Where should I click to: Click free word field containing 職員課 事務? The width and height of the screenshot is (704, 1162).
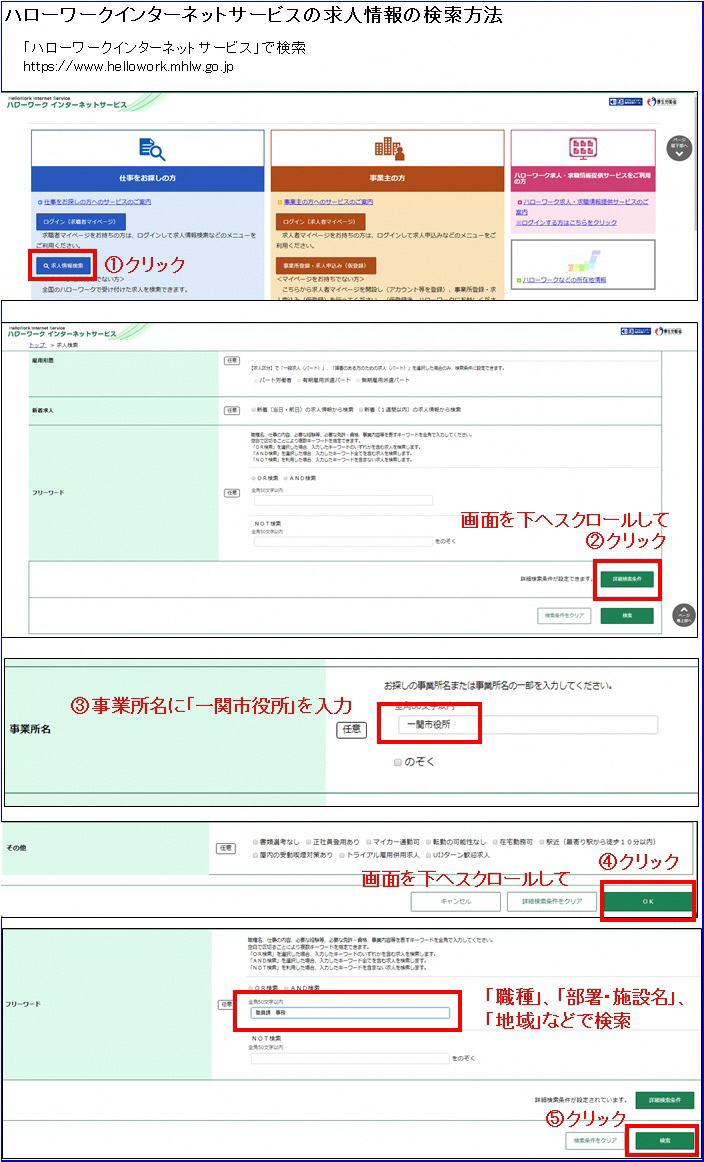pyautogui.click(x=351, y=1014)
